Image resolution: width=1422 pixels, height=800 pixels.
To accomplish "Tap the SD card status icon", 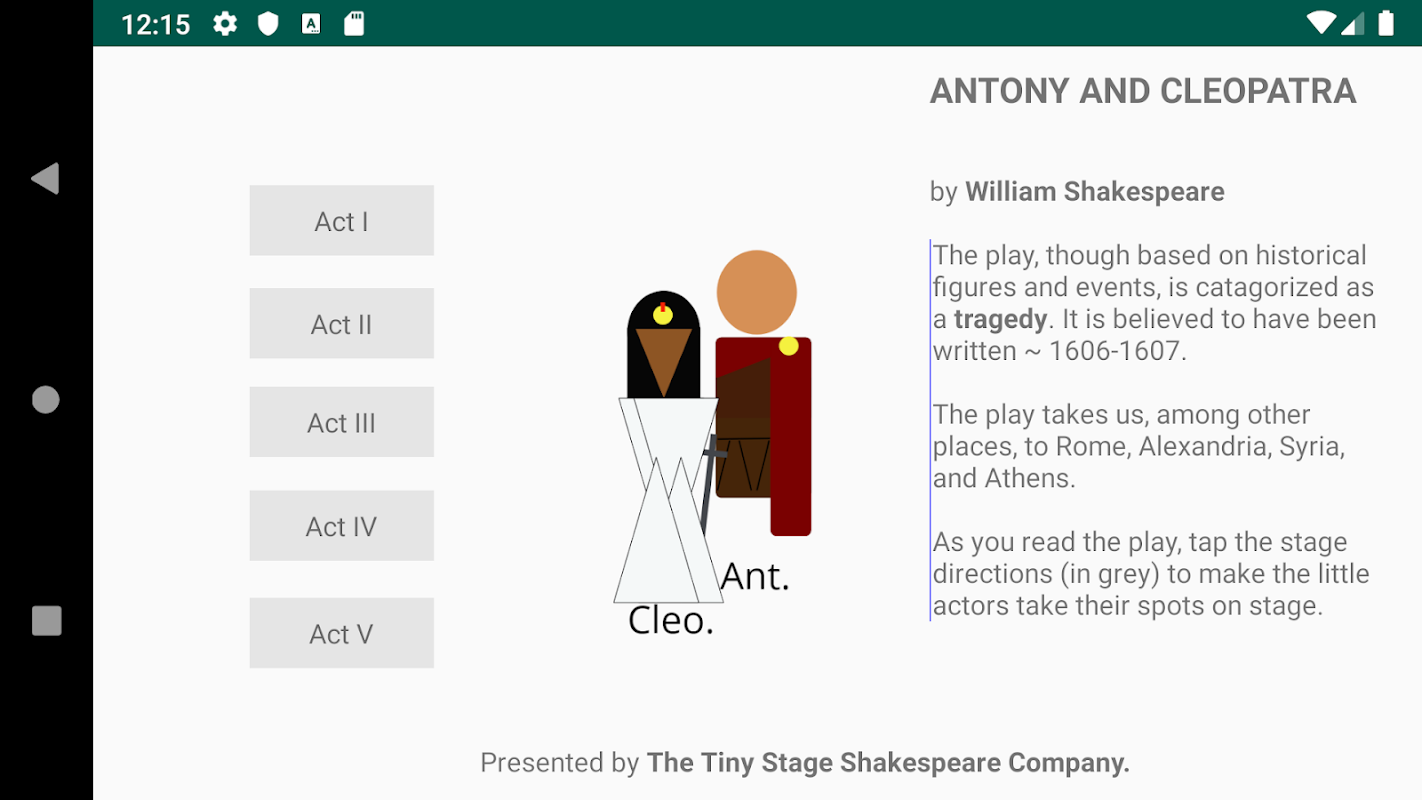I will [354, 24].
